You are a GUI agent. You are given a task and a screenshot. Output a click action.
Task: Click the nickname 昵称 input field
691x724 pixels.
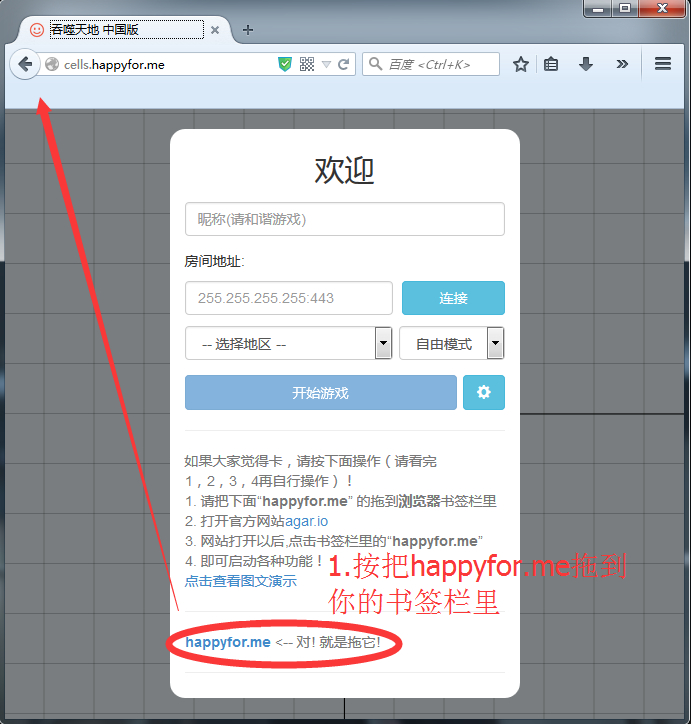[345, 219]
